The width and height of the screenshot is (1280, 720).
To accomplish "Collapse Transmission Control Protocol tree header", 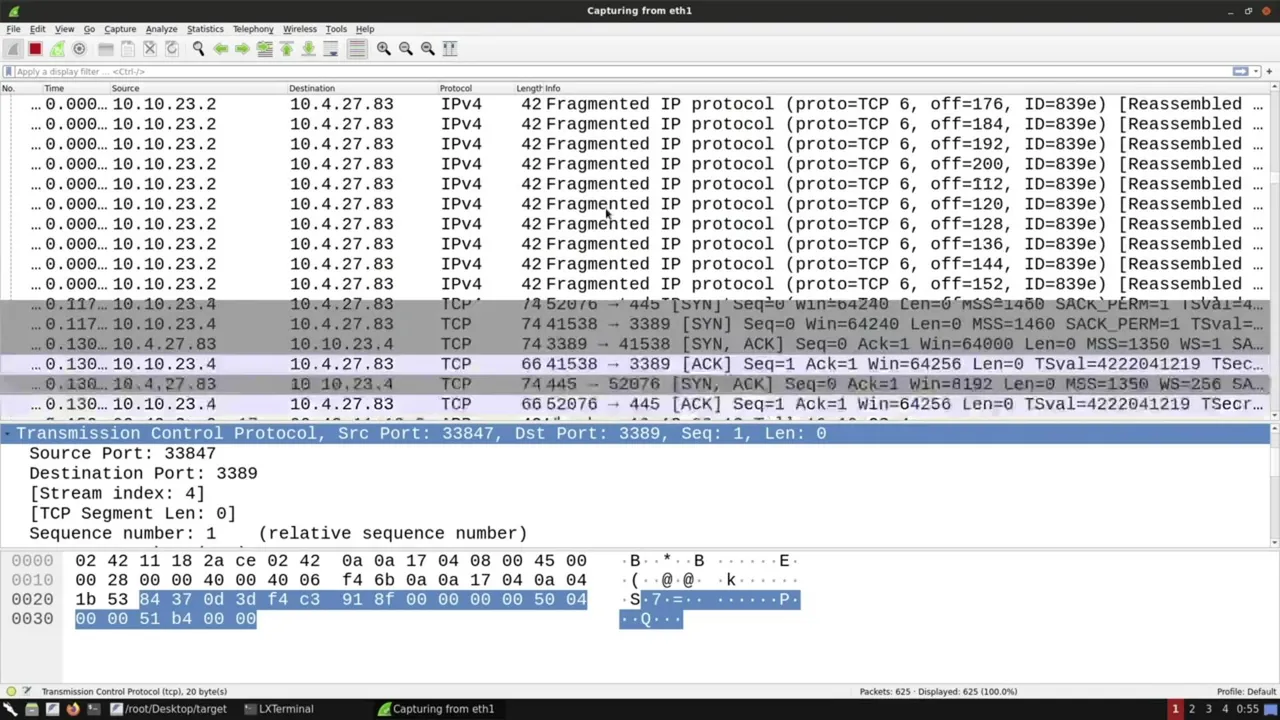I will tap(9, 433).
